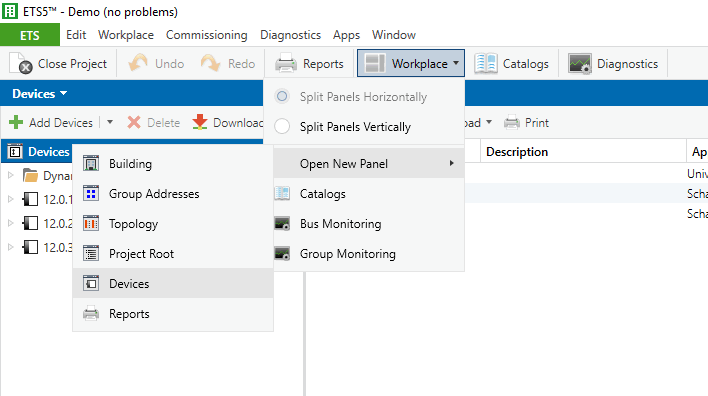Viewport: 708px width, 396px height.
Task: Select the 12.0.2 tree row label
Action: 58,223
